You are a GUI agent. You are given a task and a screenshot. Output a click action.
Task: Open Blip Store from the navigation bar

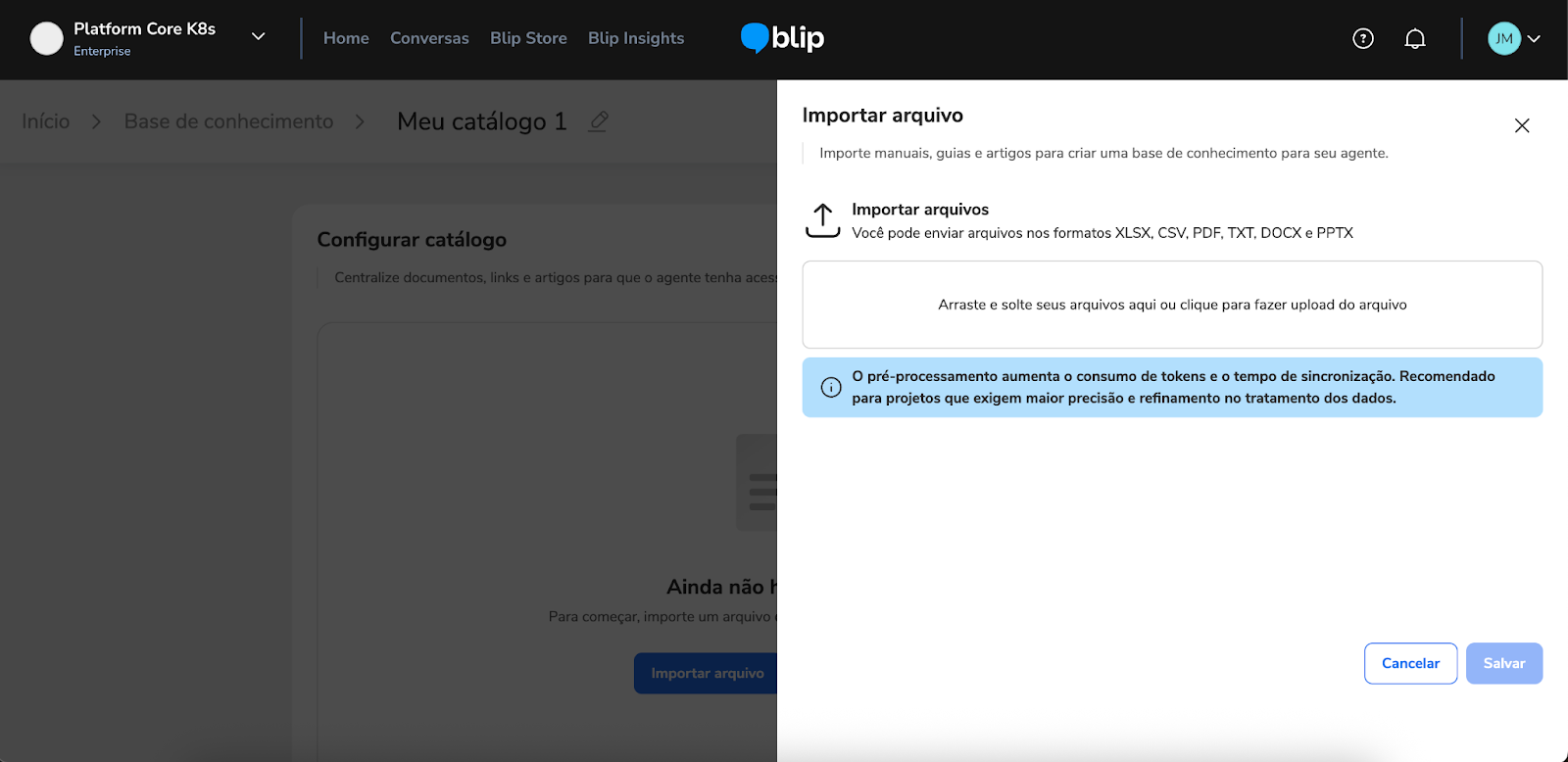528,38
